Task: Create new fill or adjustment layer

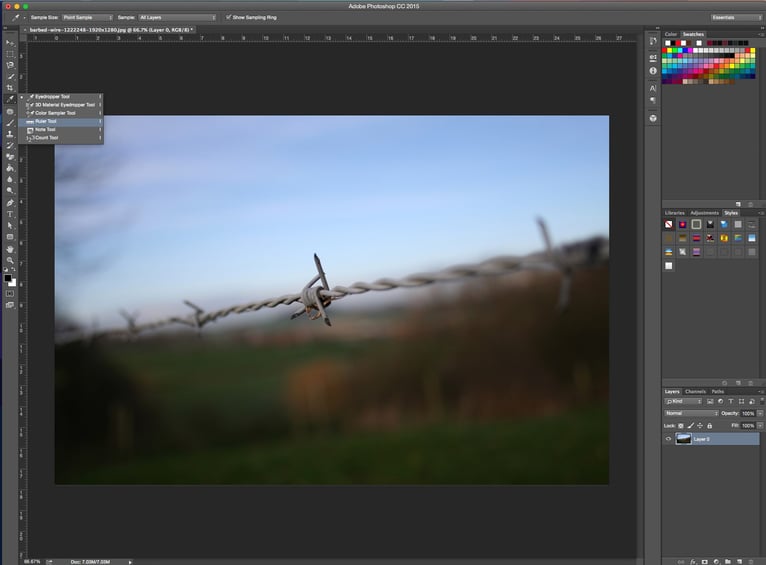Action: (x=716, y=562)
